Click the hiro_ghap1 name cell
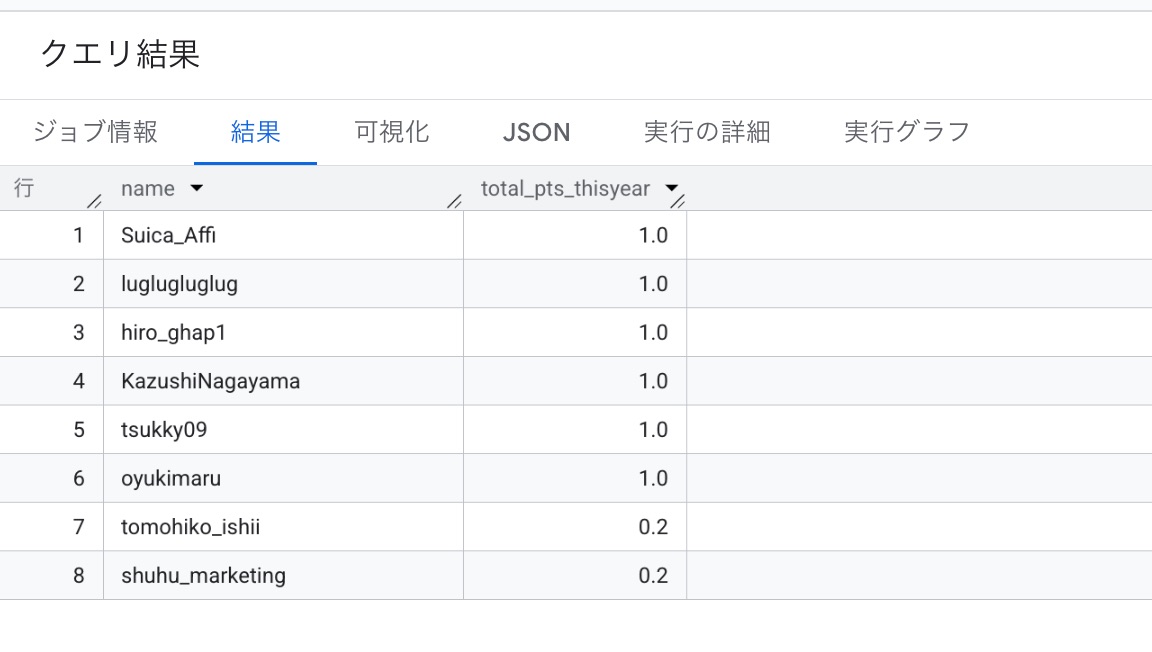This screenshot has width=1152, height=652. pyautogui.click(x=173, y=333)
